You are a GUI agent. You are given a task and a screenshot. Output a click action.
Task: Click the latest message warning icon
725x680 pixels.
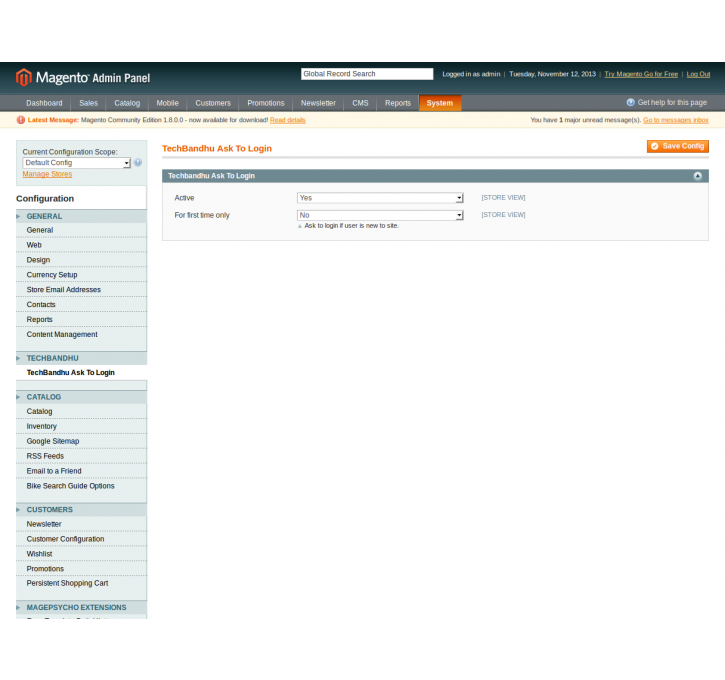tap(21, 120)
